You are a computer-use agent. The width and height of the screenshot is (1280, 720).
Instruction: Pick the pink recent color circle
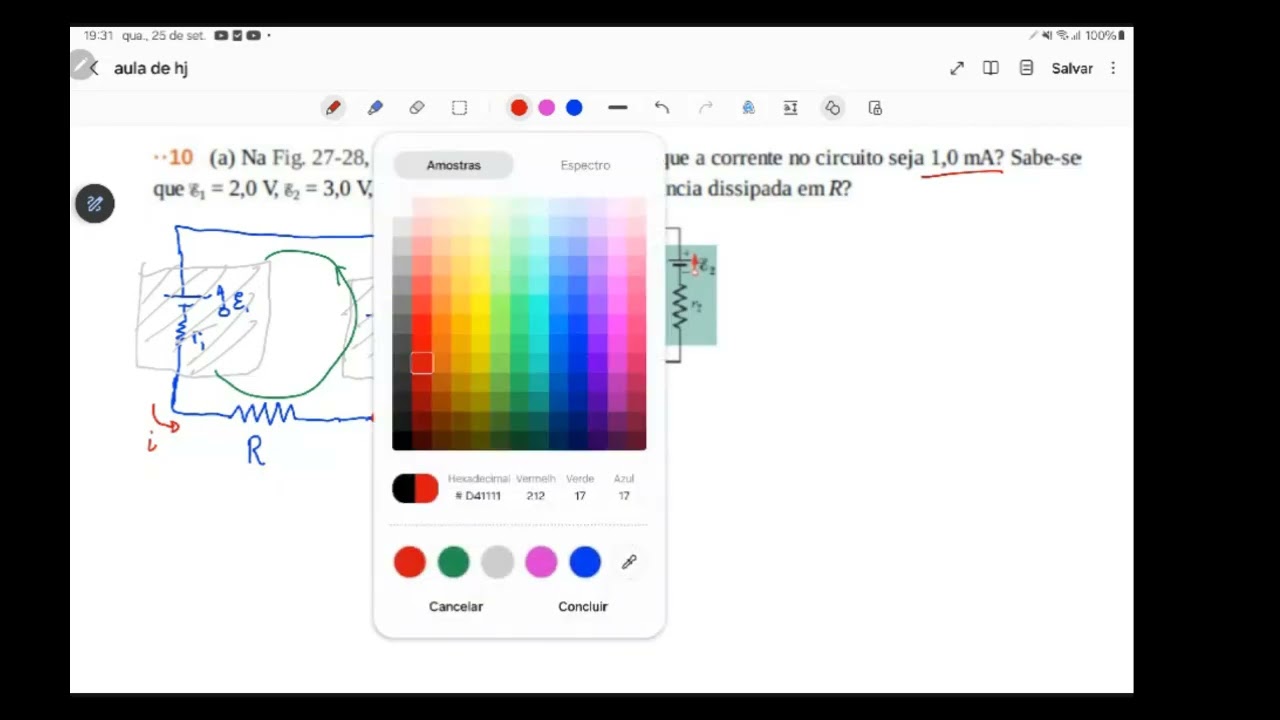click(x=541, y=562)
